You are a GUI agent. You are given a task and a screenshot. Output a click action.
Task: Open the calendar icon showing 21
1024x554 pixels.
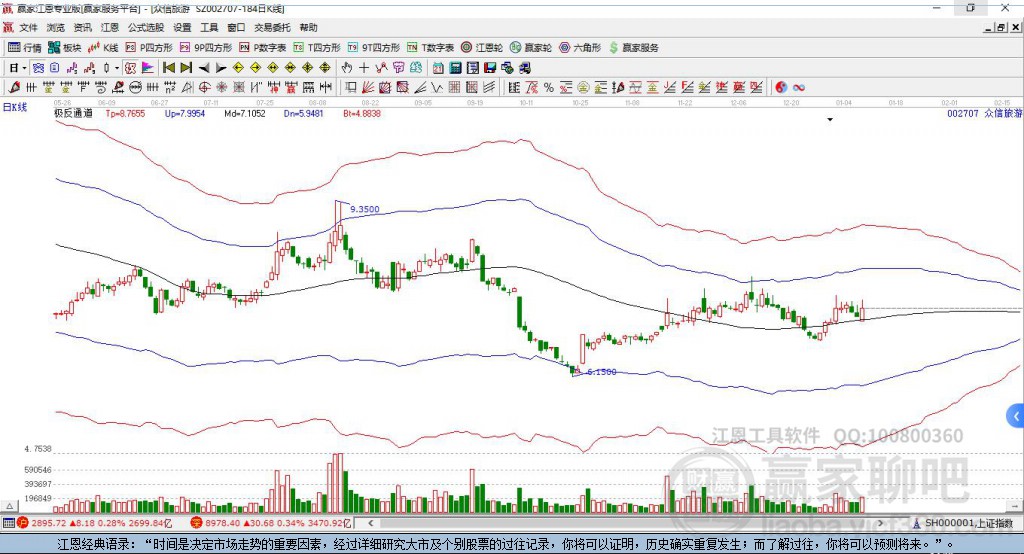coord(438,68)
